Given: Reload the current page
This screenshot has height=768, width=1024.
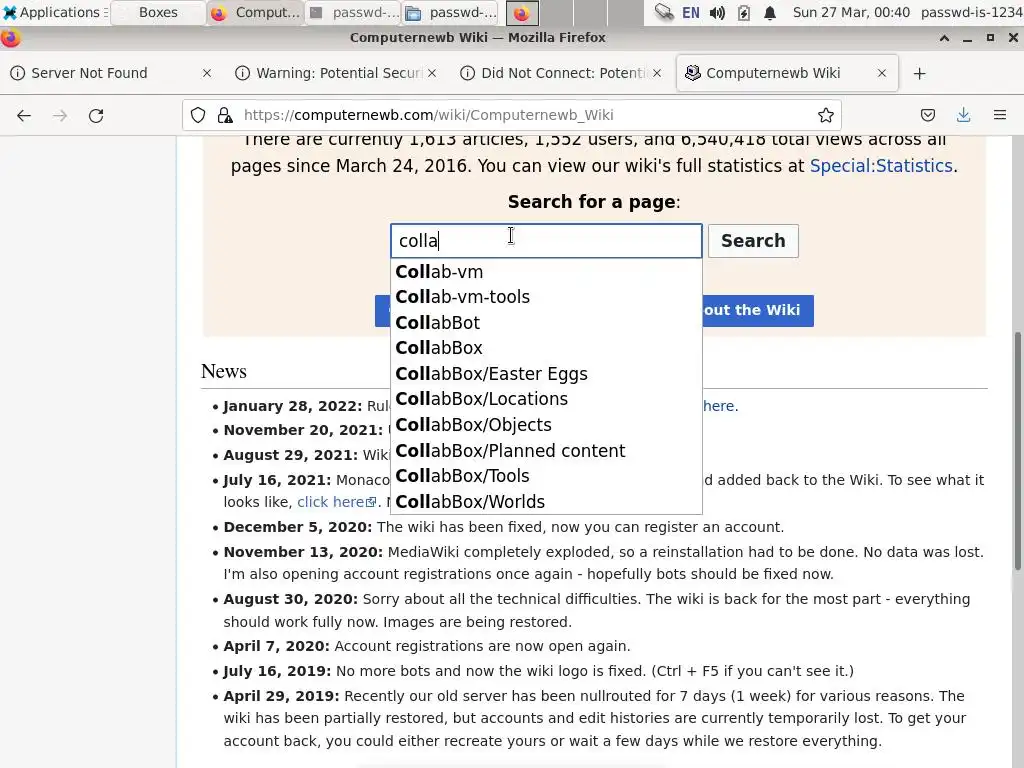Looking at the screenshot, I should coord(96,116).
